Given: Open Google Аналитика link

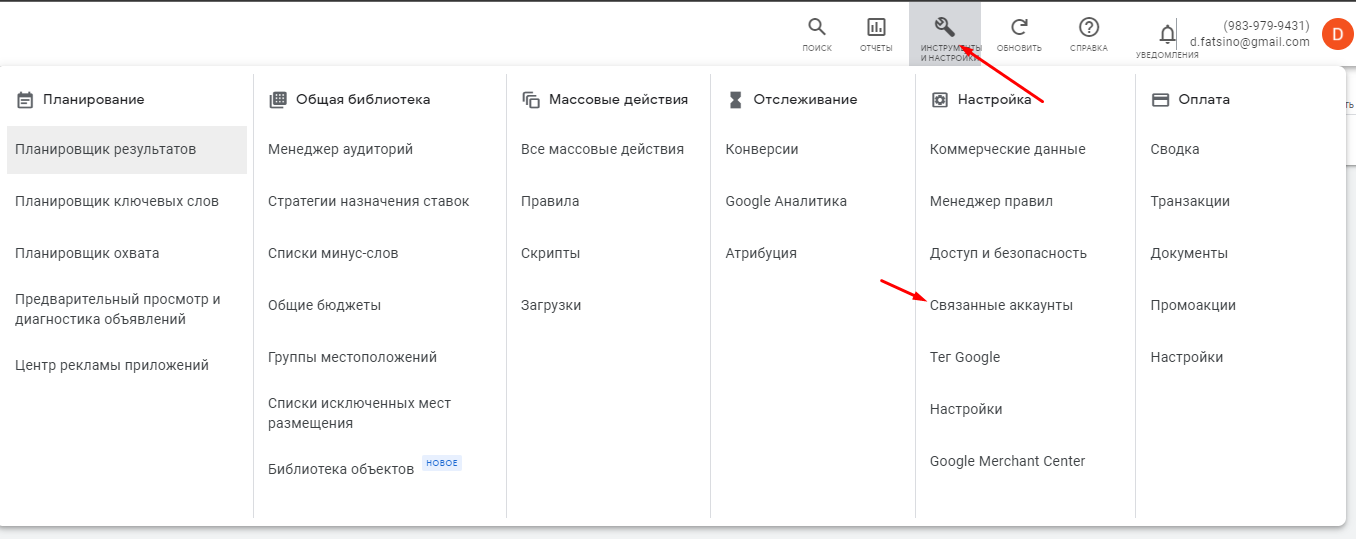Looking at the screenshot, I should click(786, 202).
